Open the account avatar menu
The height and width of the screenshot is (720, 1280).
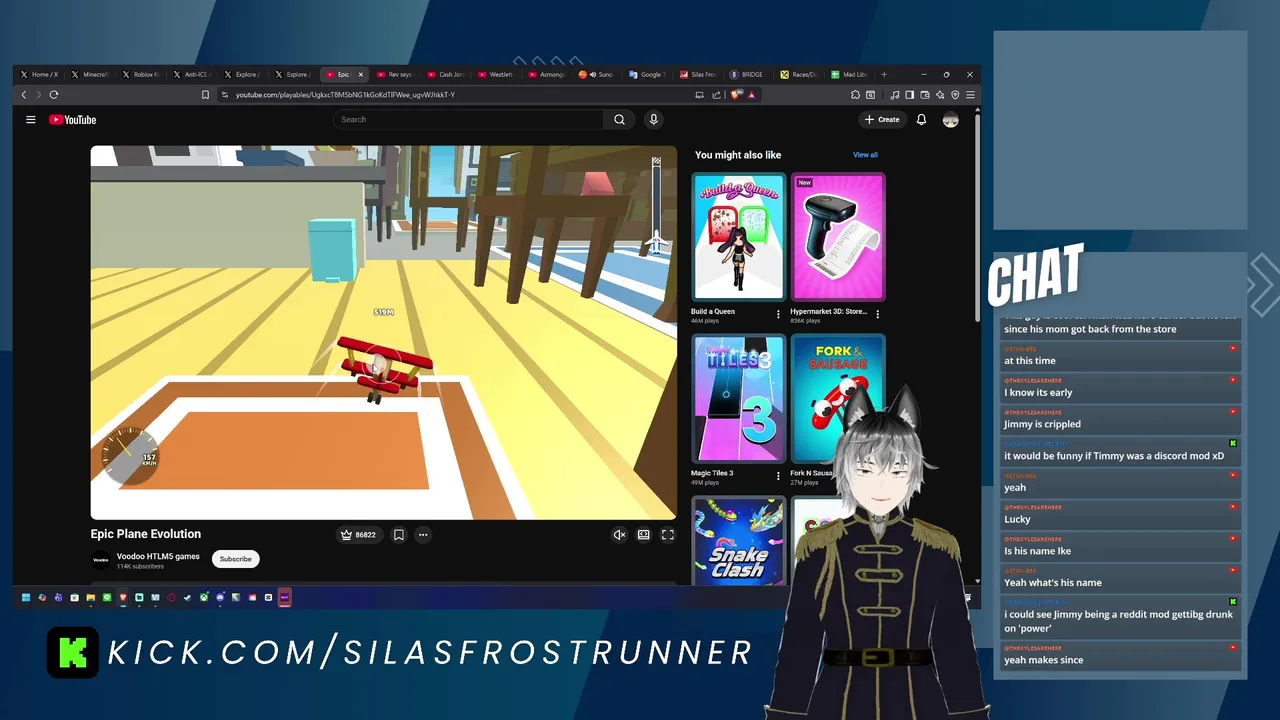coord(950,120)
